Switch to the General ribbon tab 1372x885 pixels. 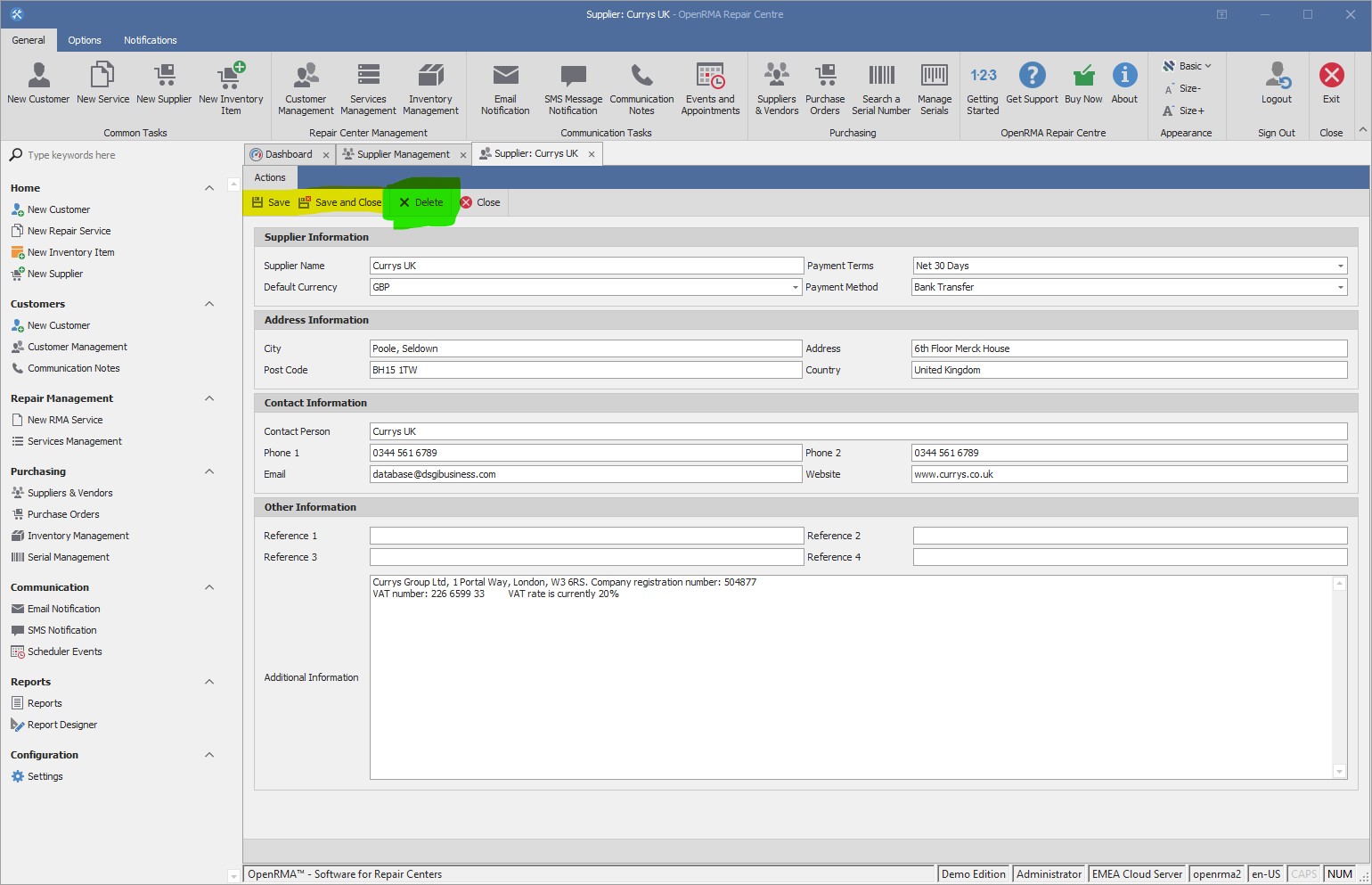tap(29, 40)
